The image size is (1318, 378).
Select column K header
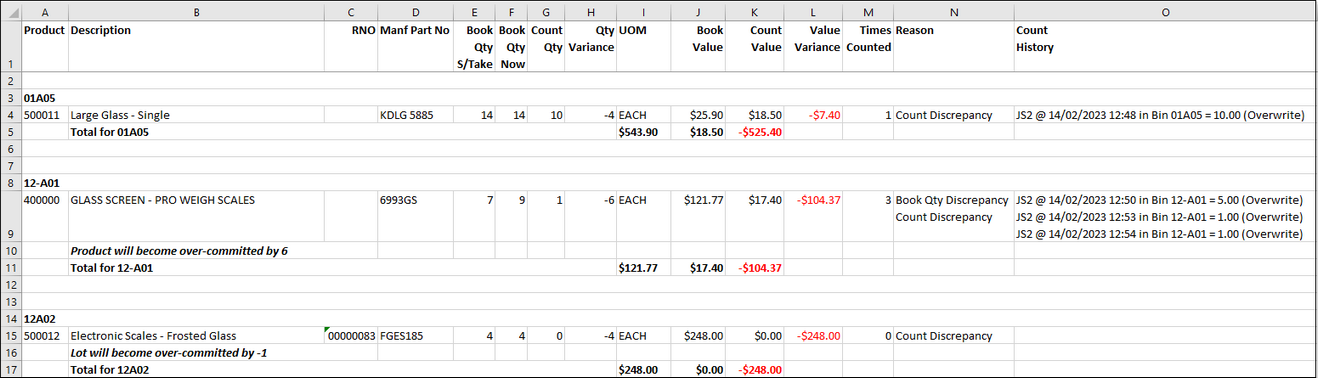pos(753,11)
